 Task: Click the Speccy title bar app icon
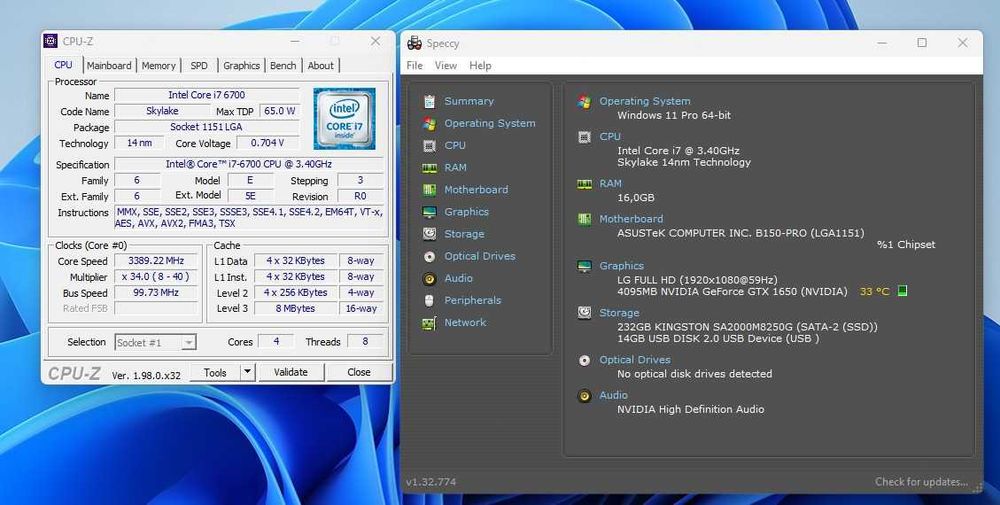coord(415,43)
